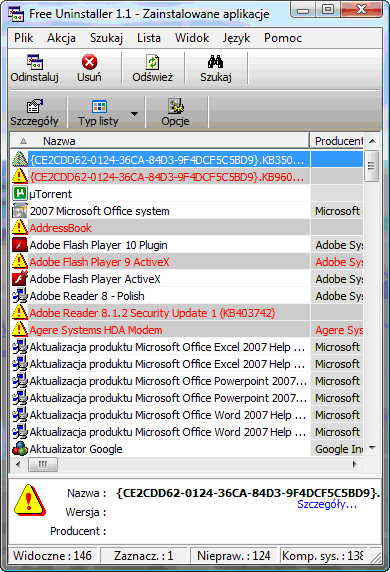
Task: Open the Pomoc menu
Action: pyautogui.click(x=283, y=38)
